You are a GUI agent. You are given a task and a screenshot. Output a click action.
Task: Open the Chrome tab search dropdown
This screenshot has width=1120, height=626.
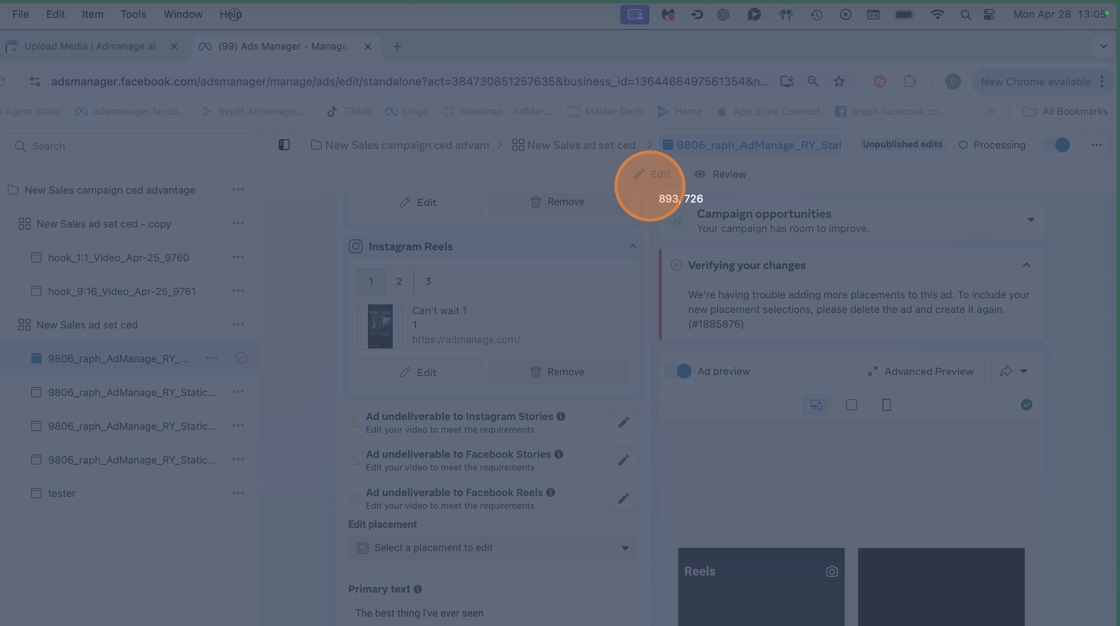point(1103,46)
